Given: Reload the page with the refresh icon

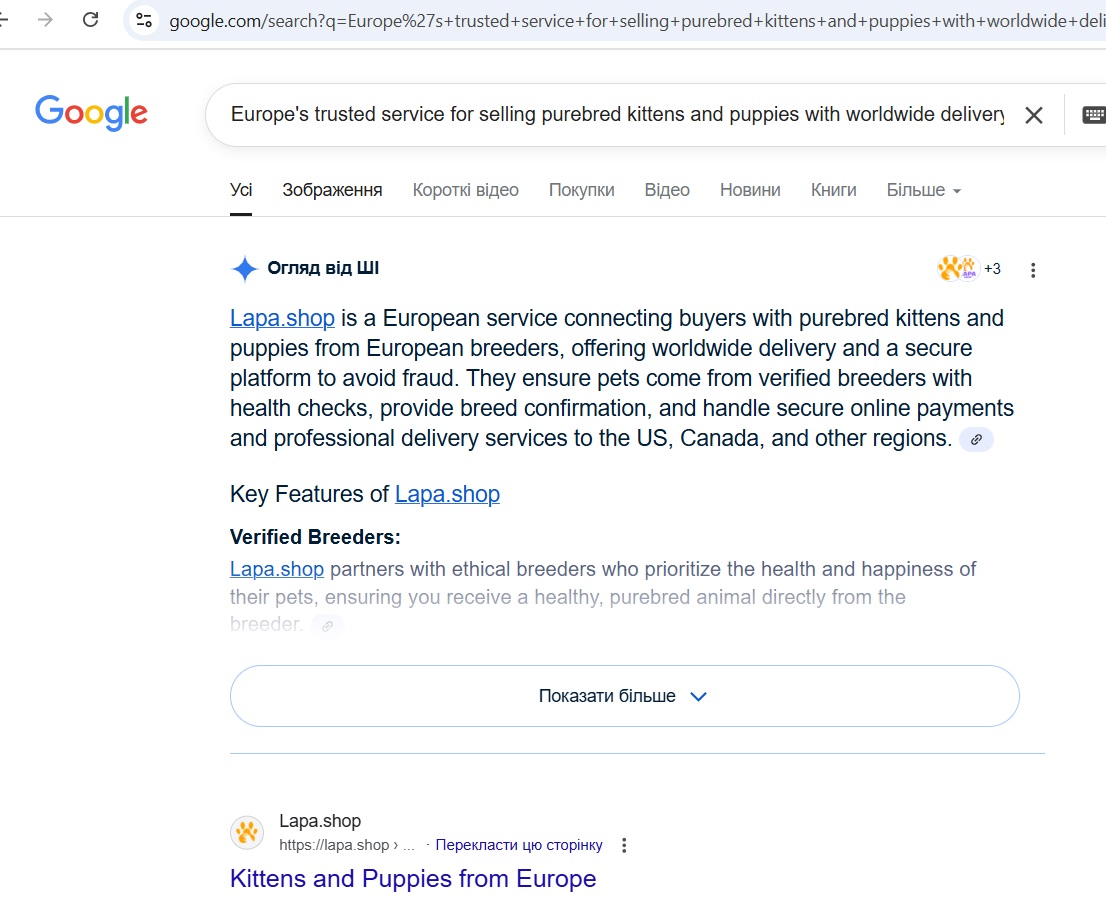Looking at the screenshot, I should click(91, 20).
